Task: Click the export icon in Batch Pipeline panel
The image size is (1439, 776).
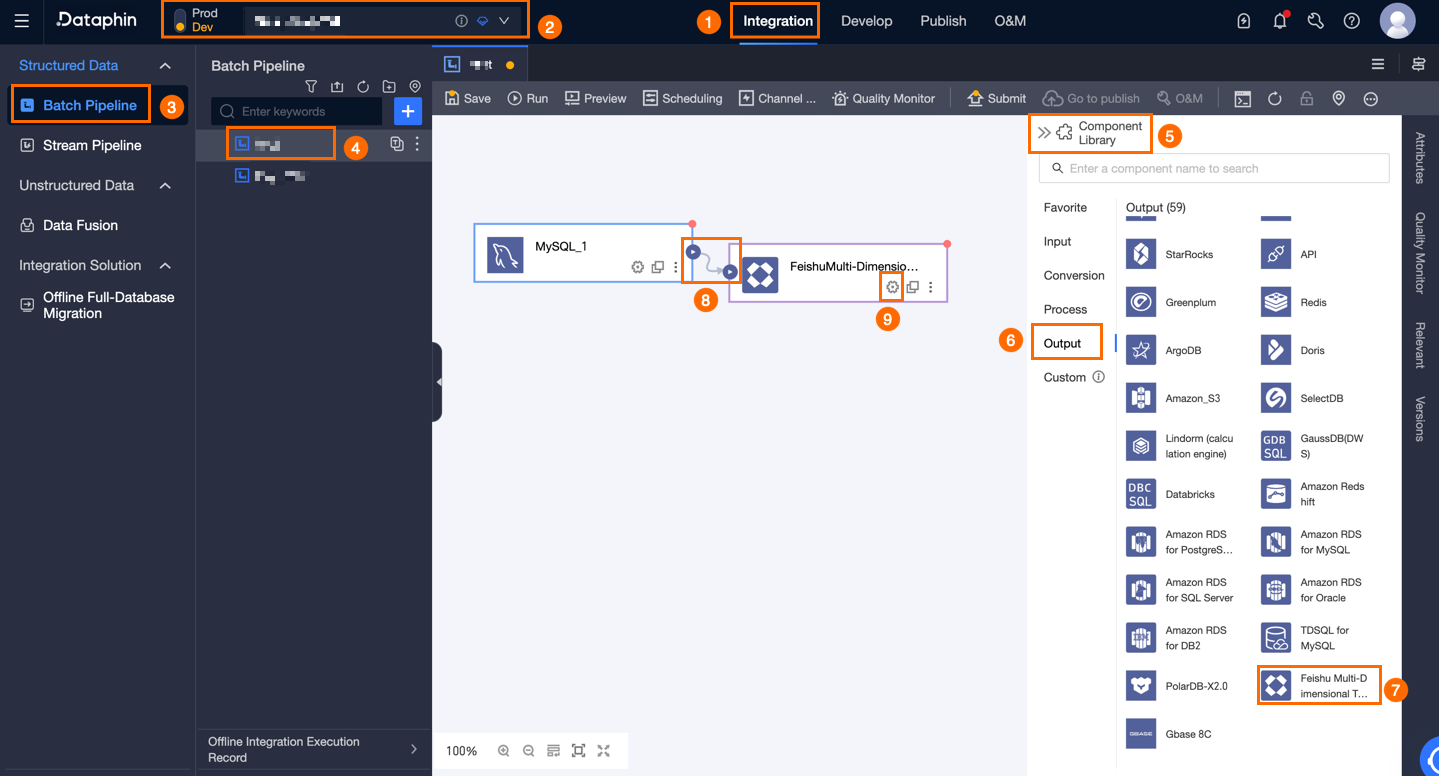Action: [x=337, y=87]
